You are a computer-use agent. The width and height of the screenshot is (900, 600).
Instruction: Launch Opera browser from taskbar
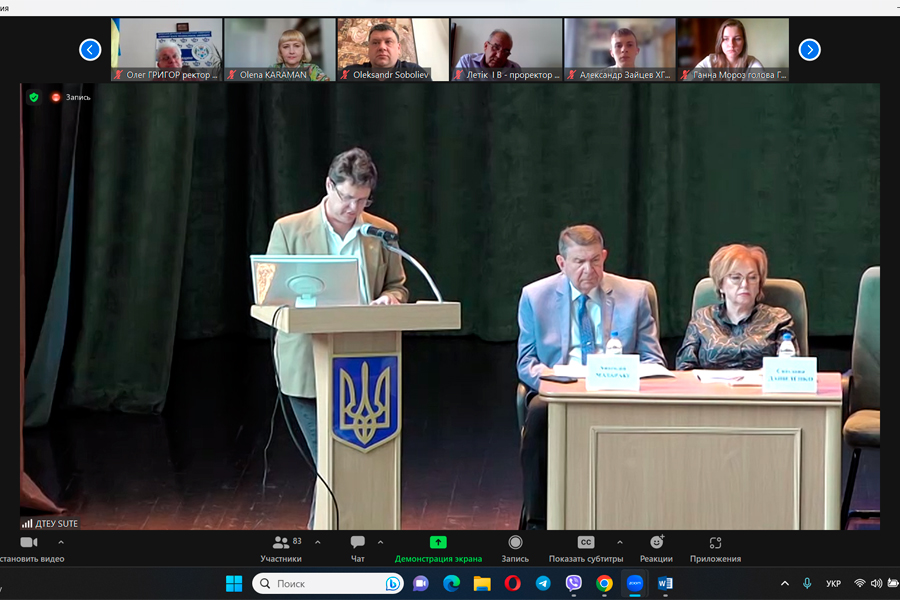coord(513,584)
